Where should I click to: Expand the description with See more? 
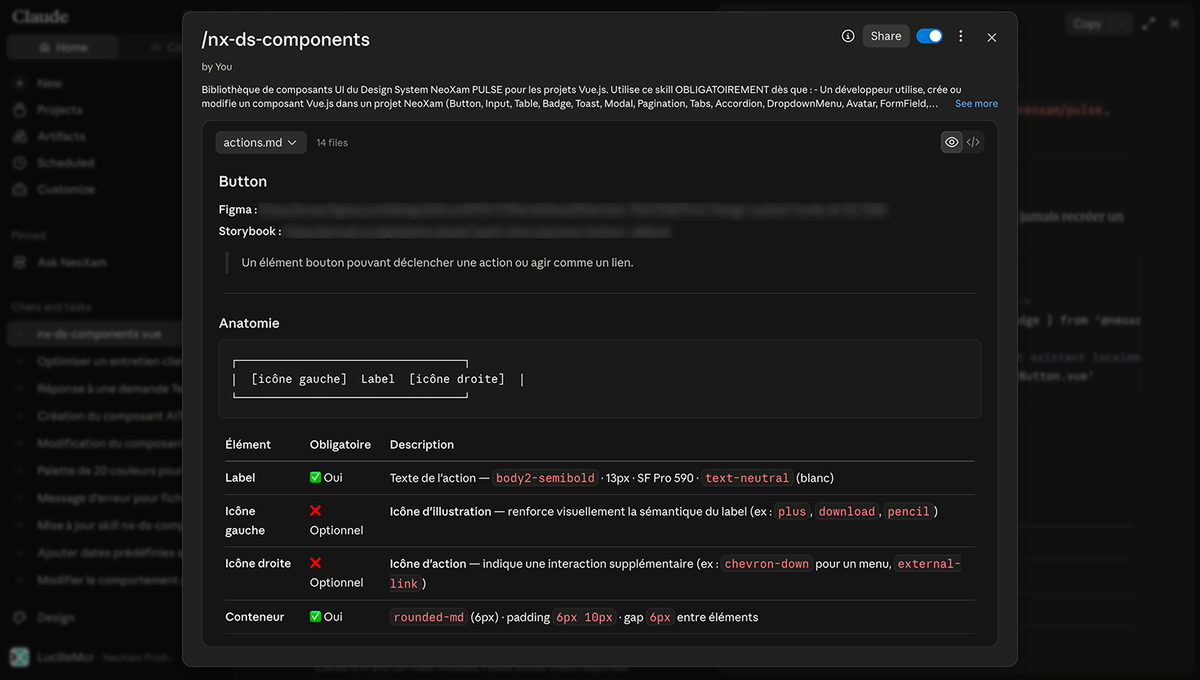976,104
